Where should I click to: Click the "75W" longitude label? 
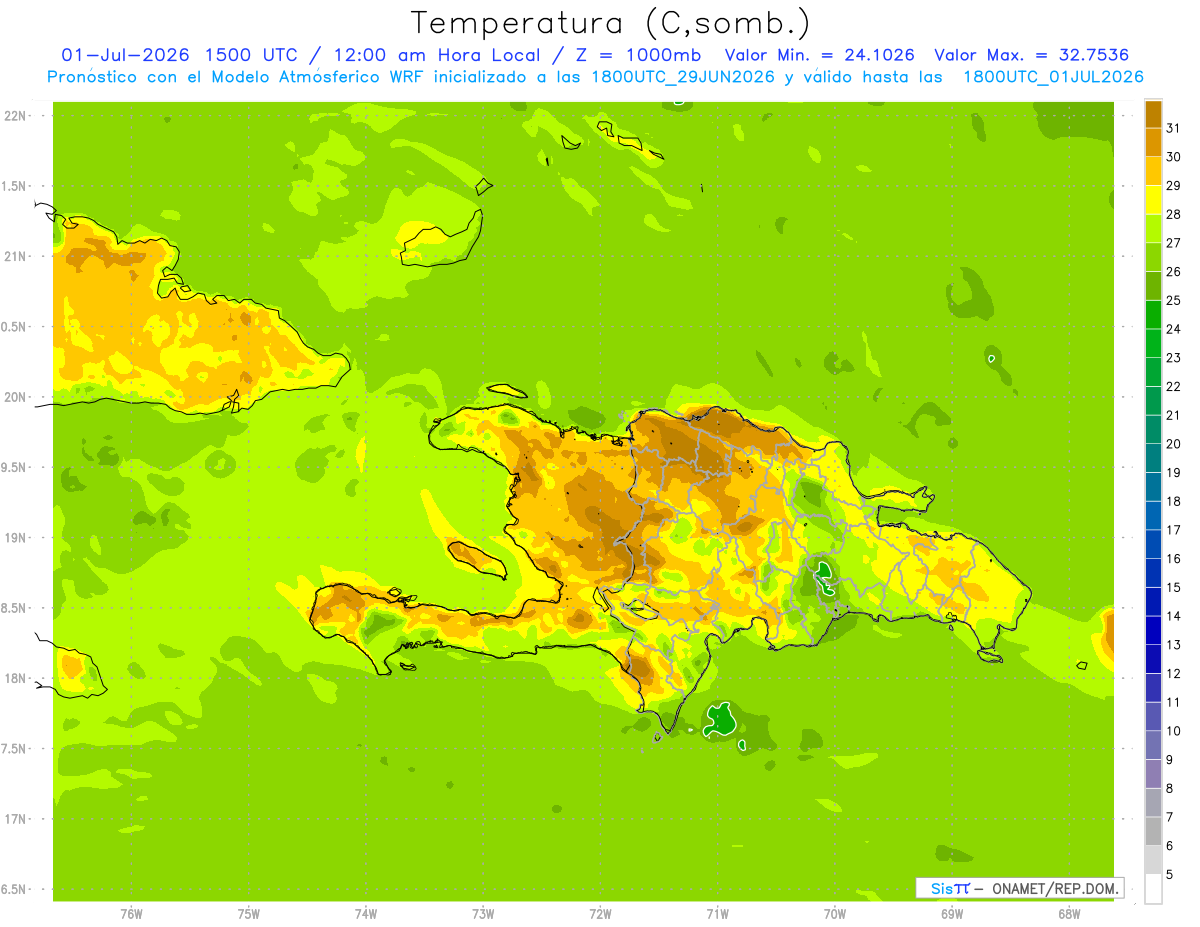pyautogui.click(x=249, y=914)
